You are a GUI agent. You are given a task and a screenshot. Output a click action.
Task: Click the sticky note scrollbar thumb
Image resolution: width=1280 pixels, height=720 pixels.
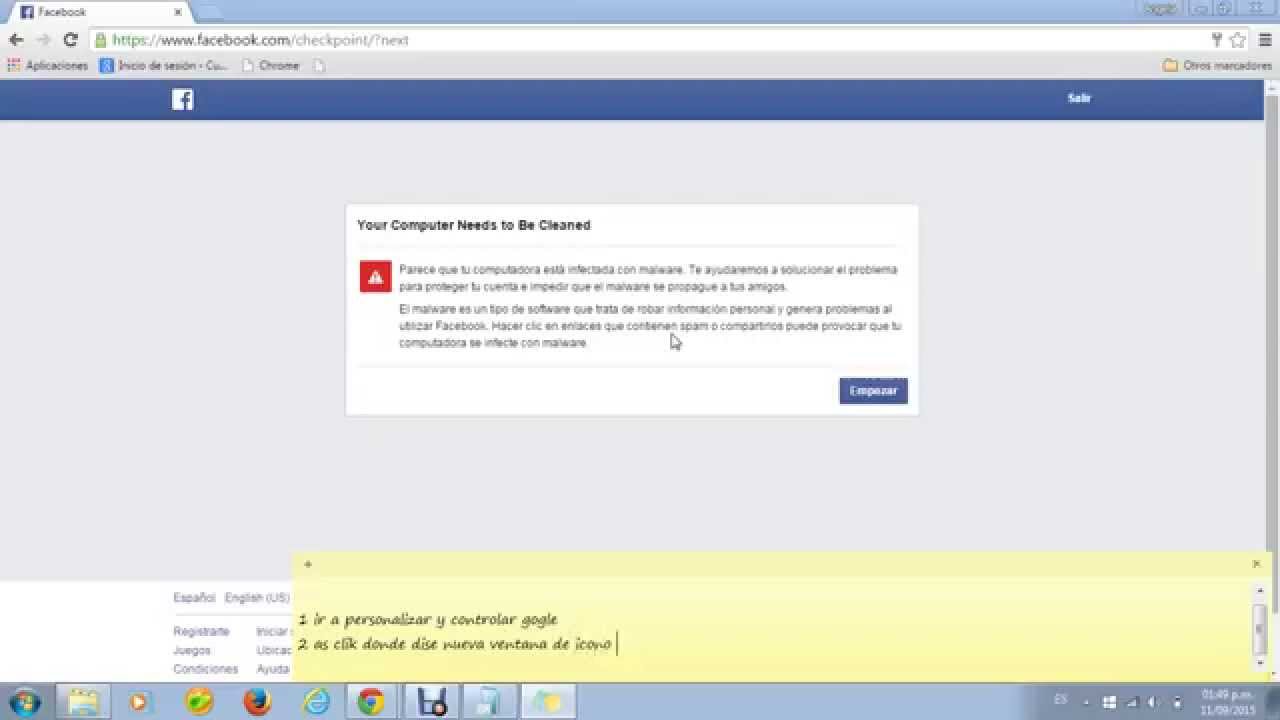click(x=1259, y=627)
